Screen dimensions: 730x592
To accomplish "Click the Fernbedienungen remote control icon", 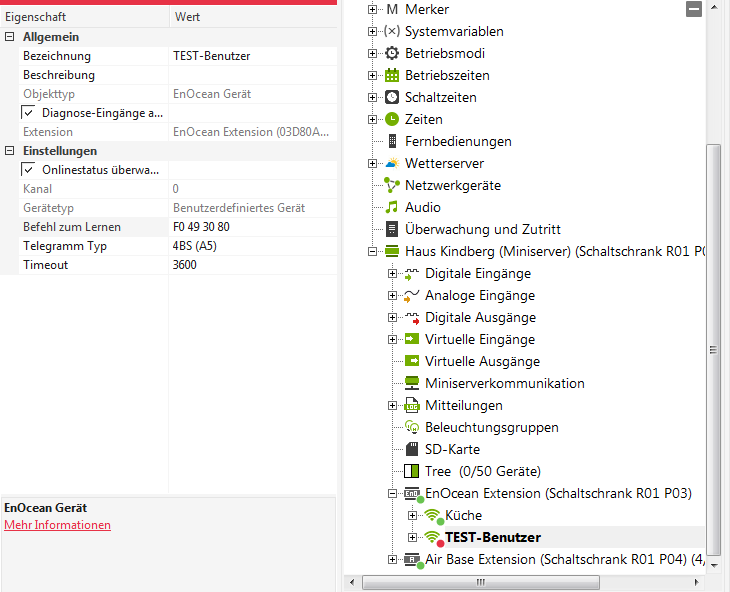I will click(x=392, y=141).
